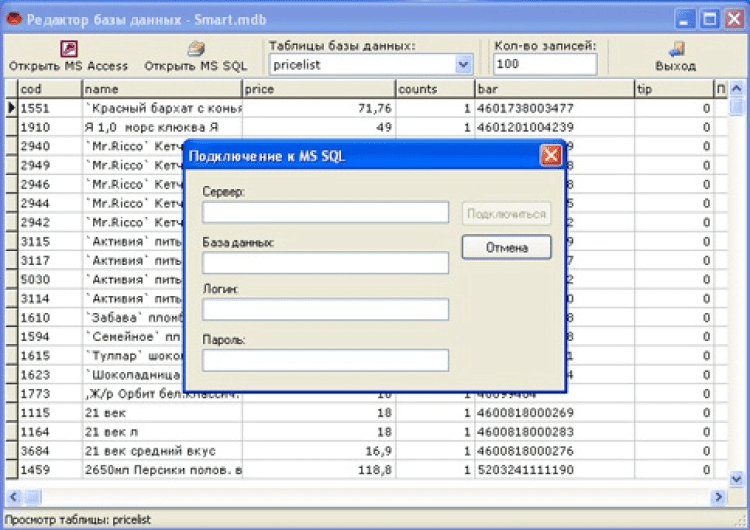The image size is (750, 530).
Task: Select bar cell 4600818000283
Action: 554,432
